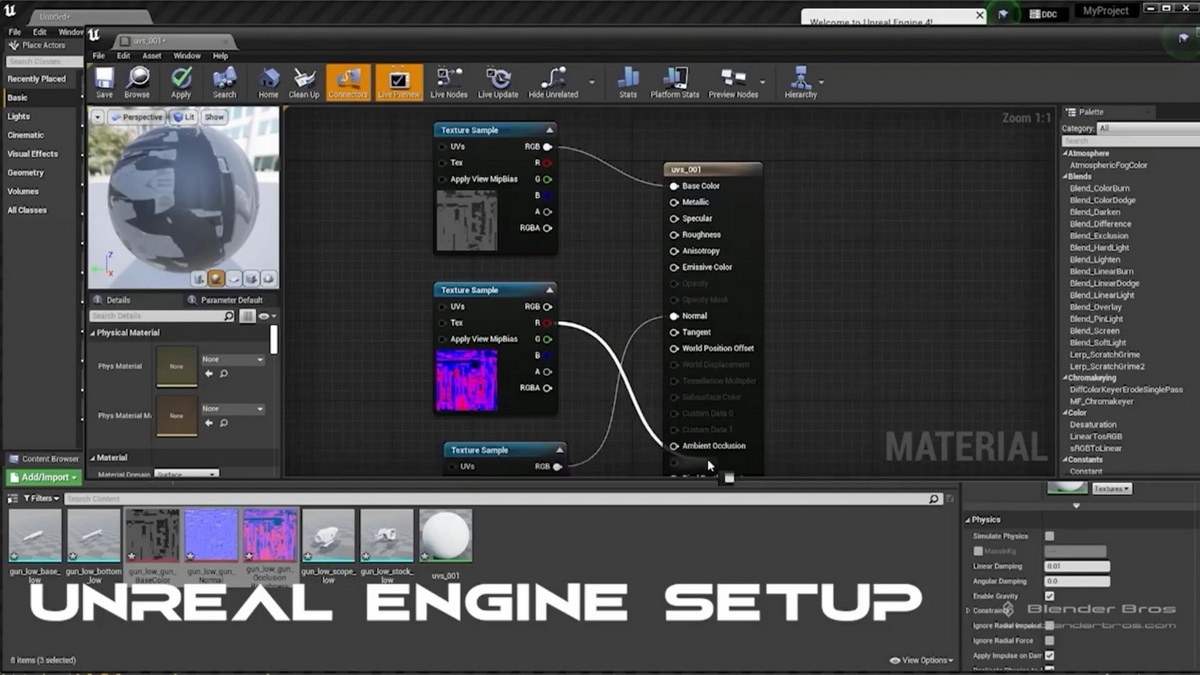Select the sphere preview shape icon
Screen dimensions: 1200x675
click(217, 279)
